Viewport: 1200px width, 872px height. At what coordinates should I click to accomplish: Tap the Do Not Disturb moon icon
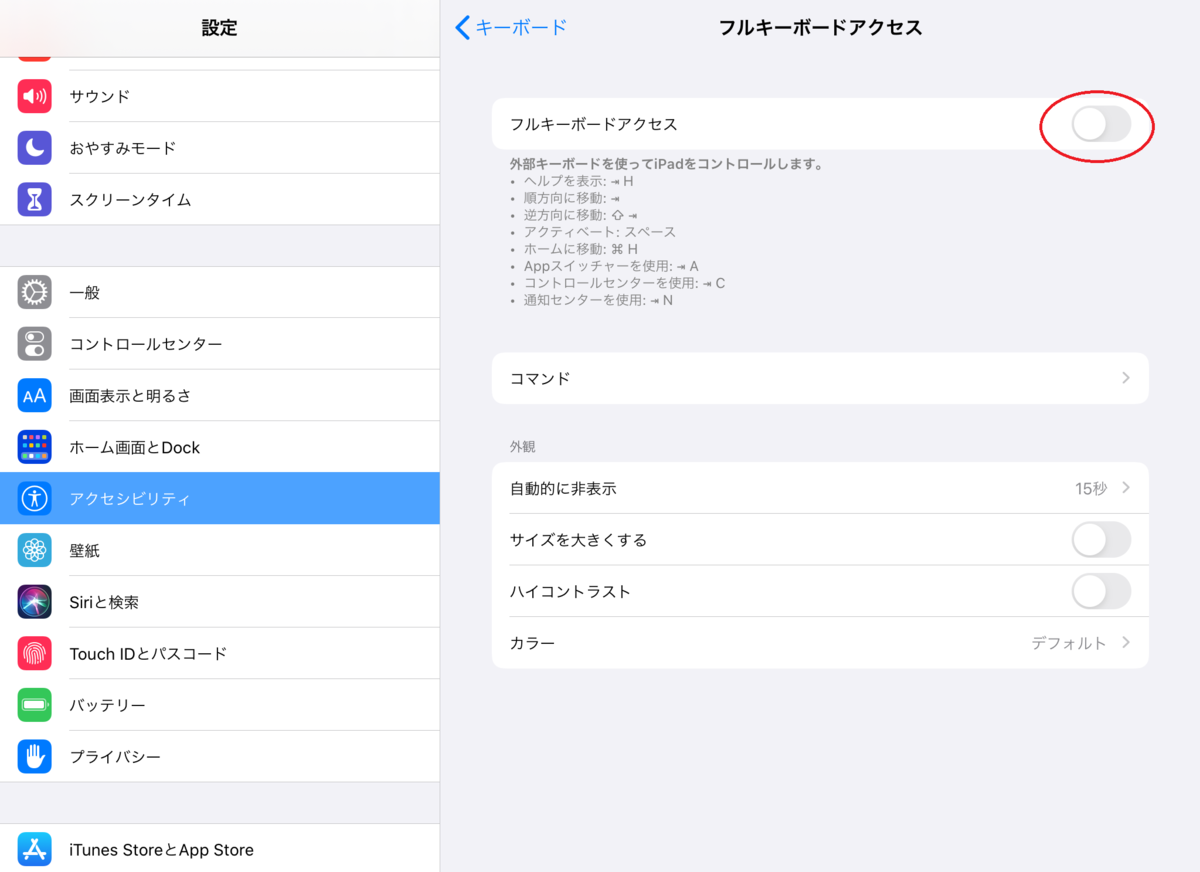tap(34, 148)
